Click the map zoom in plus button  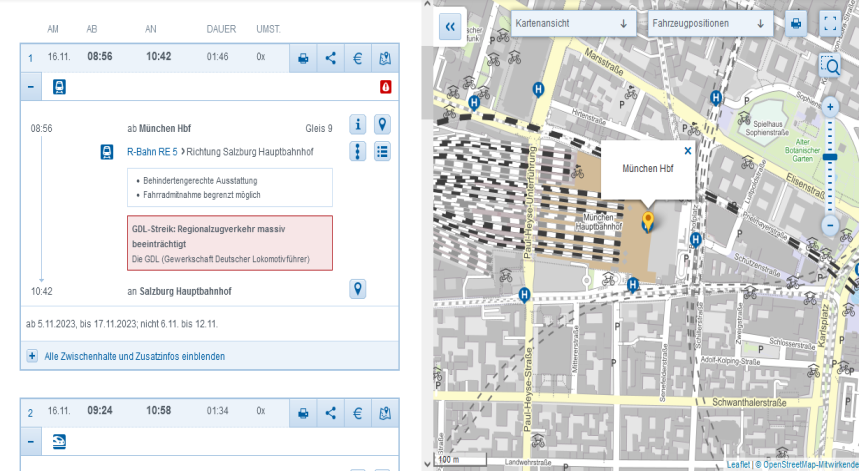point(829,106)
